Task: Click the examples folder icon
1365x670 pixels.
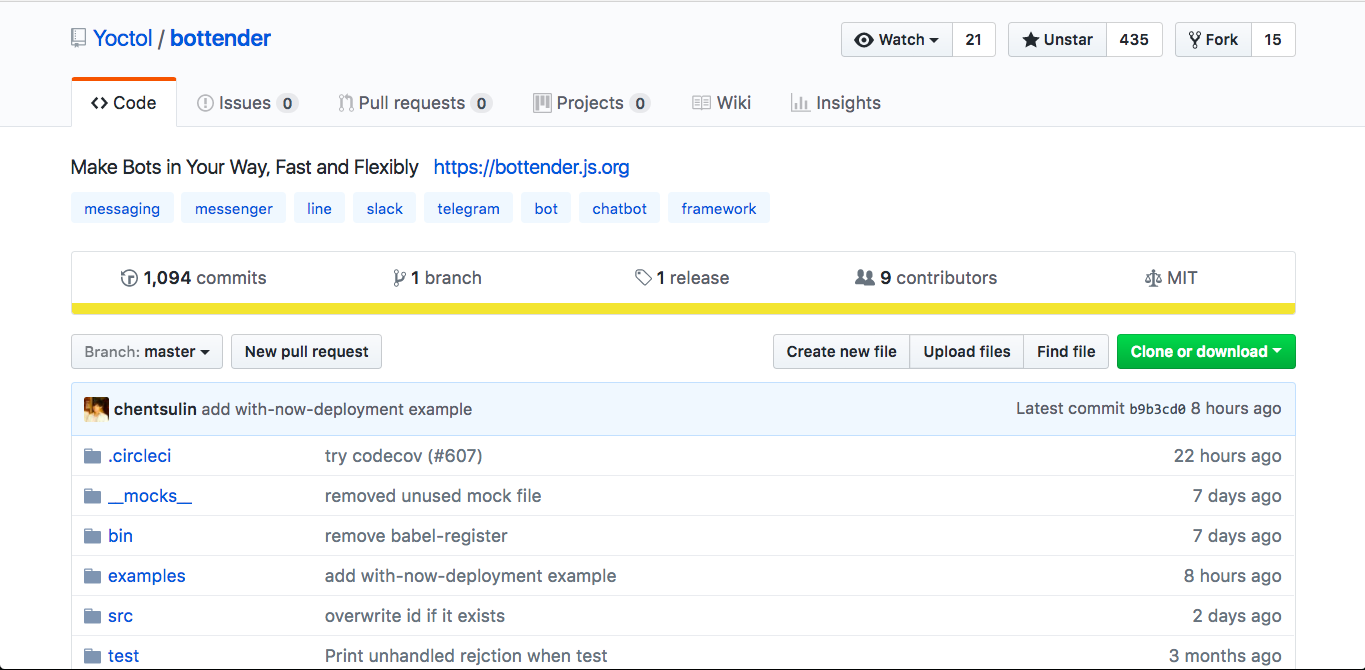Action: coord(92,576)
